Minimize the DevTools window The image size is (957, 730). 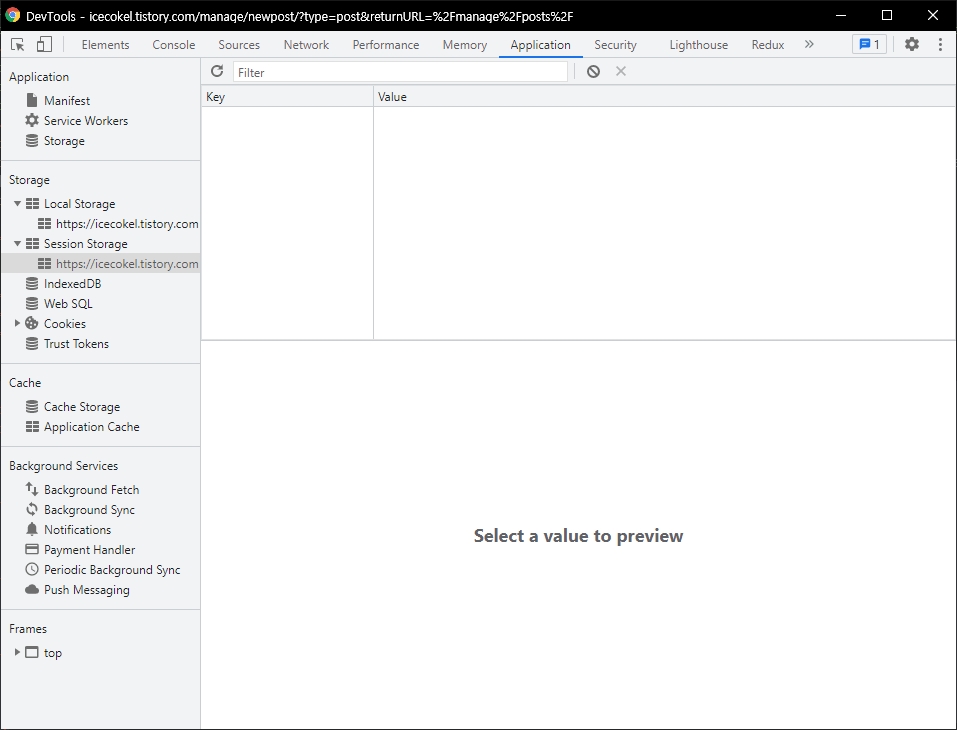[840, 15]
